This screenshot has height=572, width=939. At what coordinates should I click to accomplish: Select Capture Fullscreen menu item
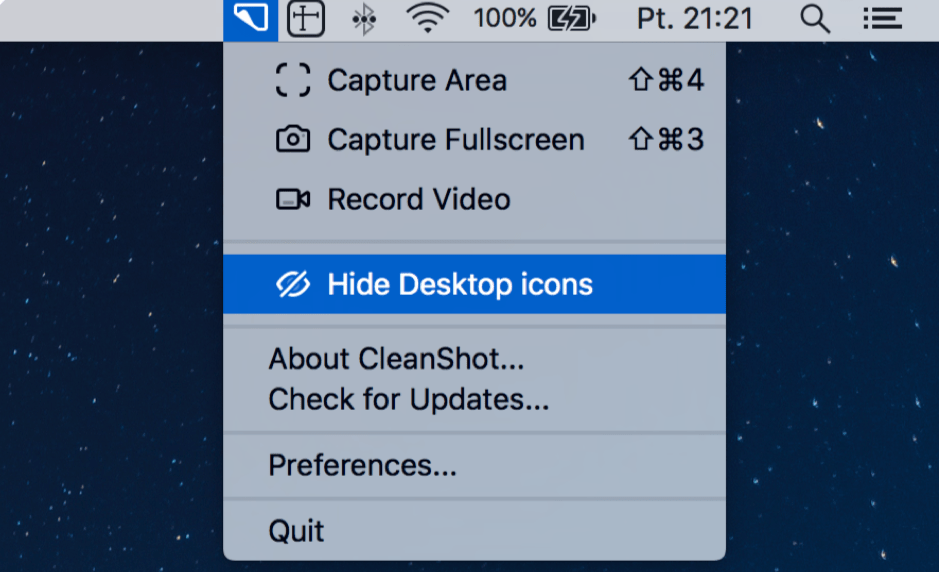point(474,140)
